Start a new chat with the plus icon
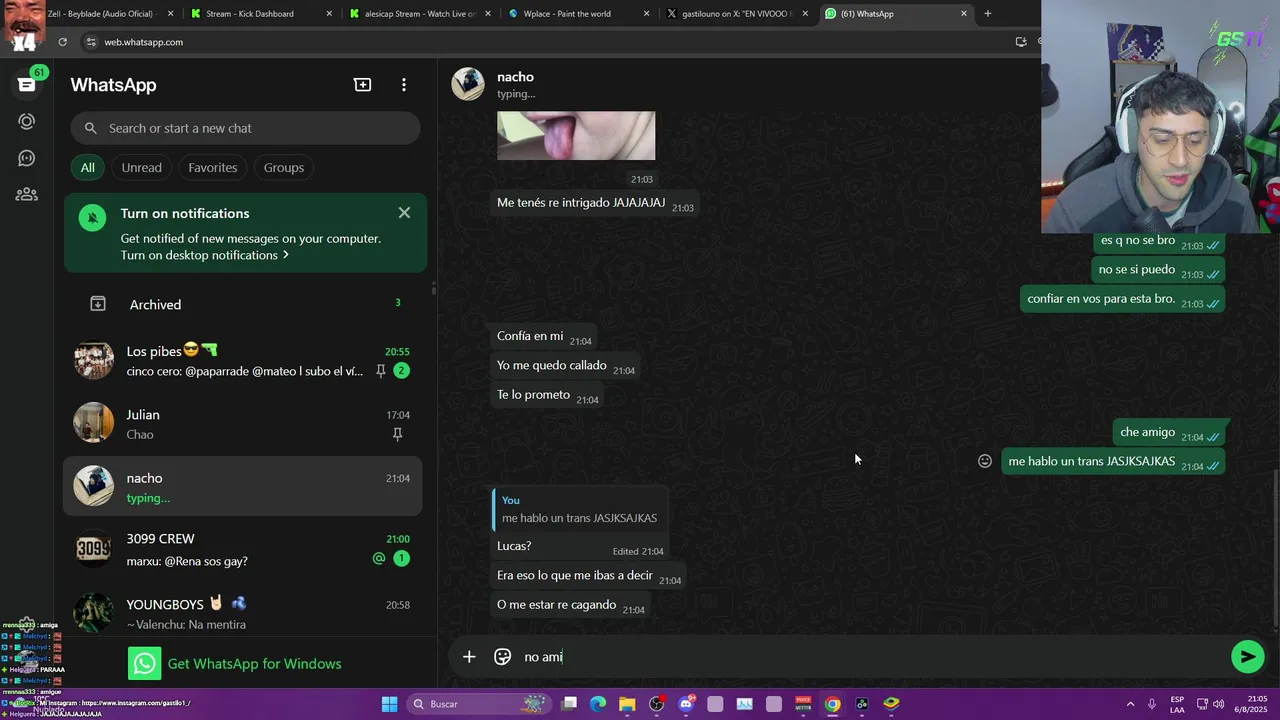Image resolution: width=1280 pixels, height=720 pixels. pyautogui.click(x=363, y=85)
